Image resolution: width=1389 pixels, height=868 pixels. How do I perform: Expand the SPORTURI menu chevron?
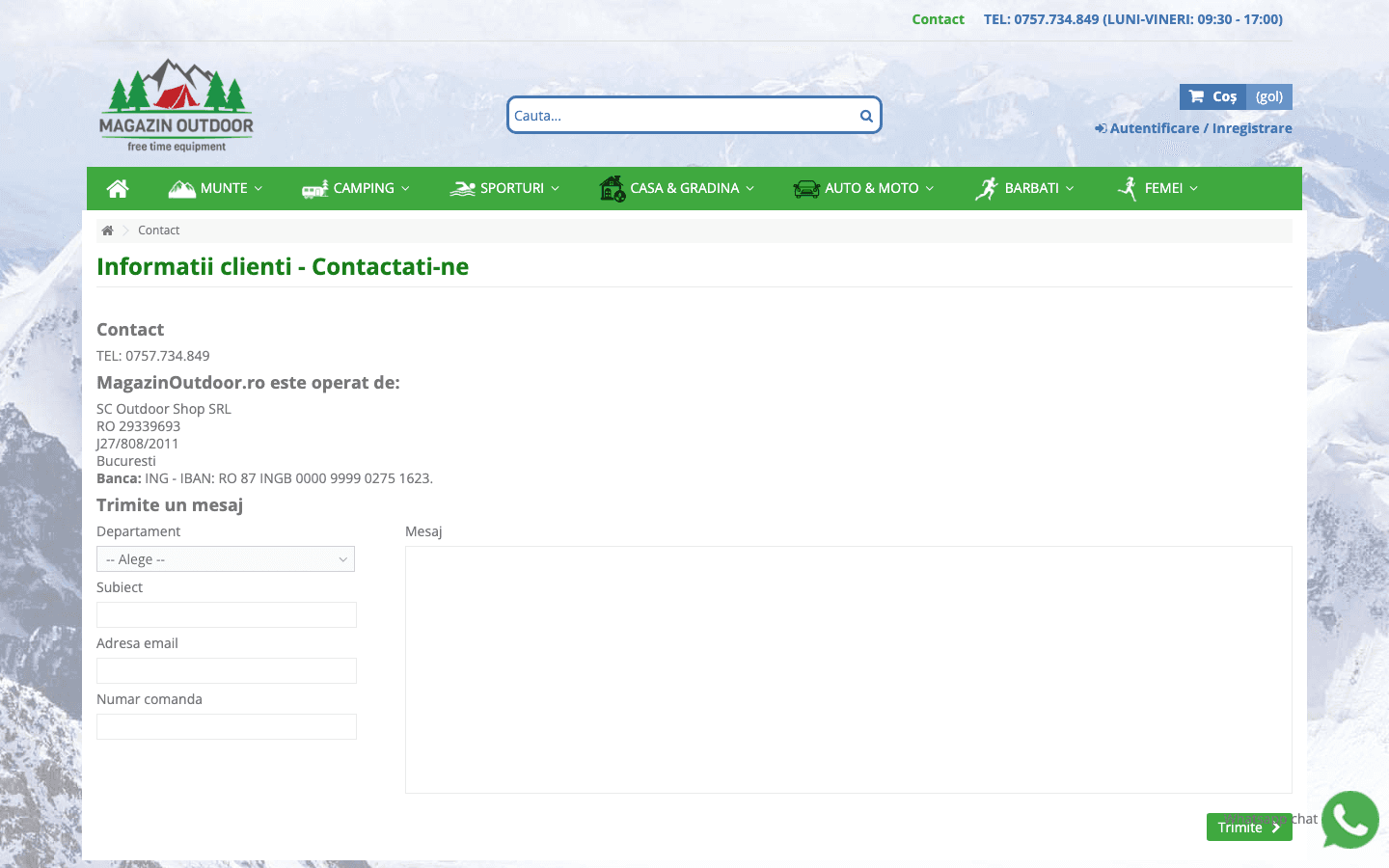[x=556, y=189]
